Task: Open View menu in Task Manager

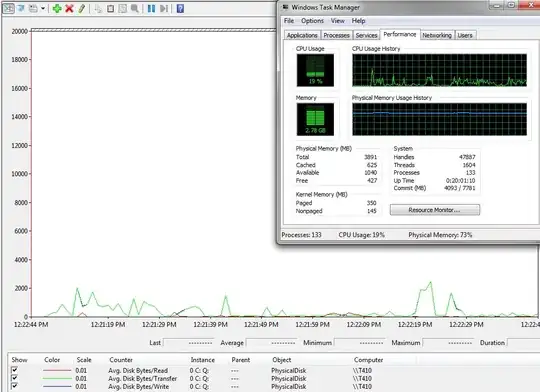Action: (x=338, y=21)
